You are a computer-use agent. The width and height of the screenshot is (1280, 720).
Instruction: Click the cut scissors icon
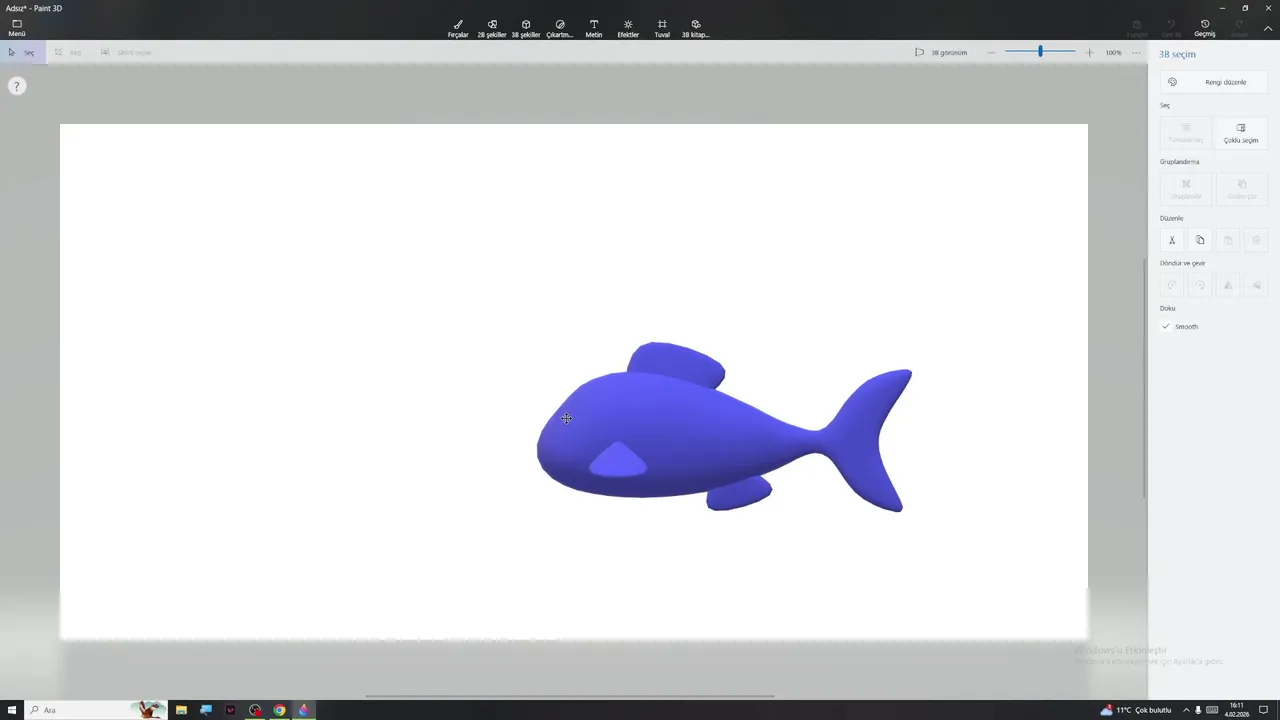1172,240
